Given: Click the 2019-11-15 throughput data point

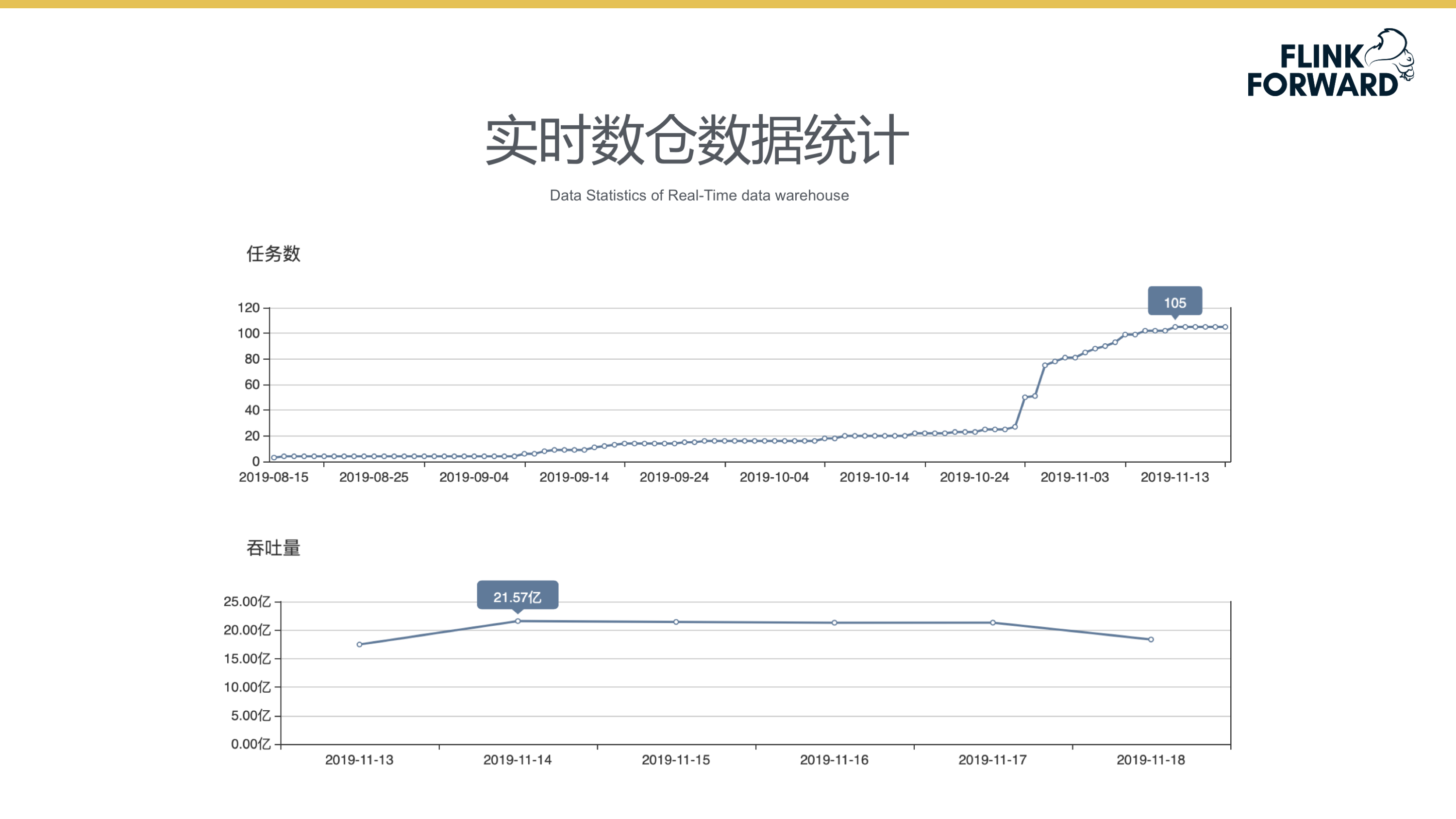Looking at the screenshot, I should tap(676, 622).
